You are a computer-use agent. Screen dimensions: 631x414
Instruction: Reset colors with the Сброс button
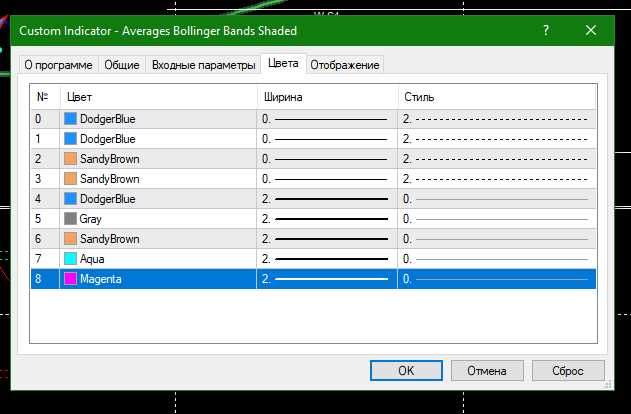[x=568, y=371]
